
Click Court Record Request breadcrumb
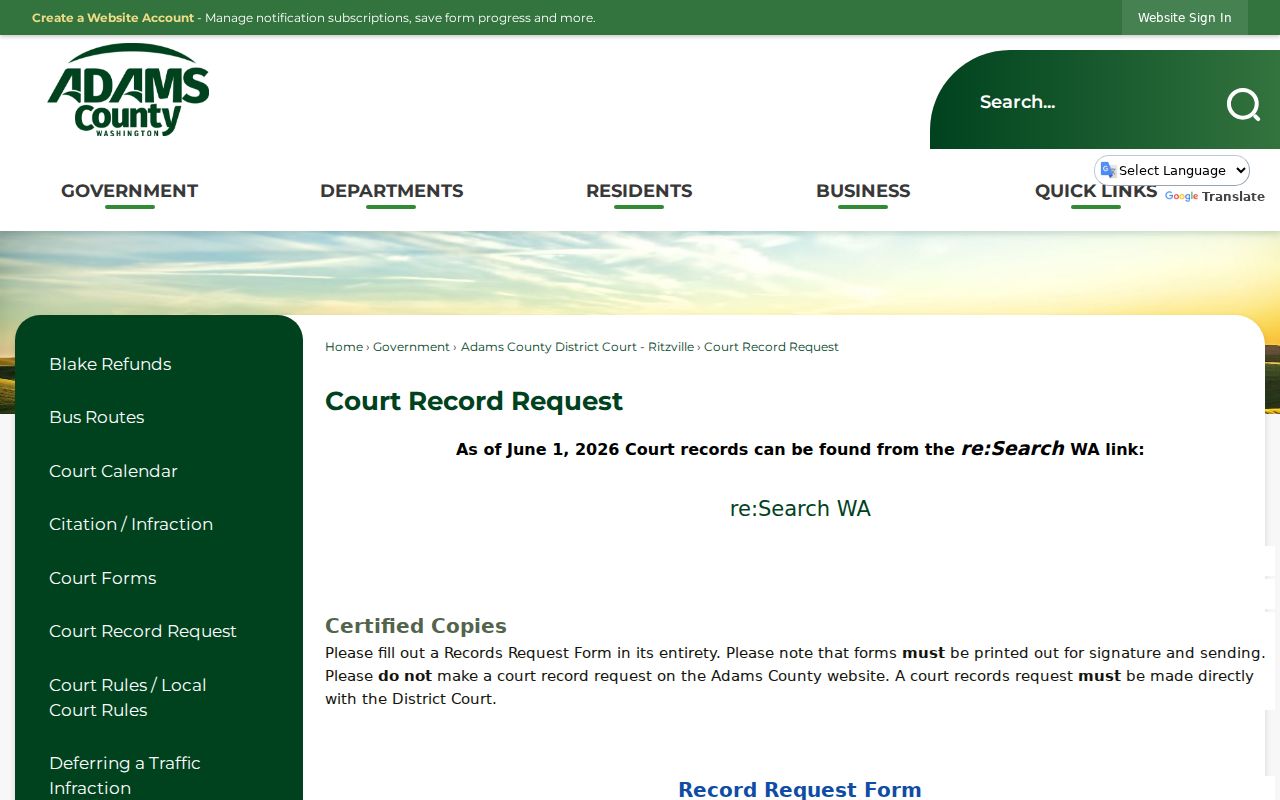(x=771, y=347)
